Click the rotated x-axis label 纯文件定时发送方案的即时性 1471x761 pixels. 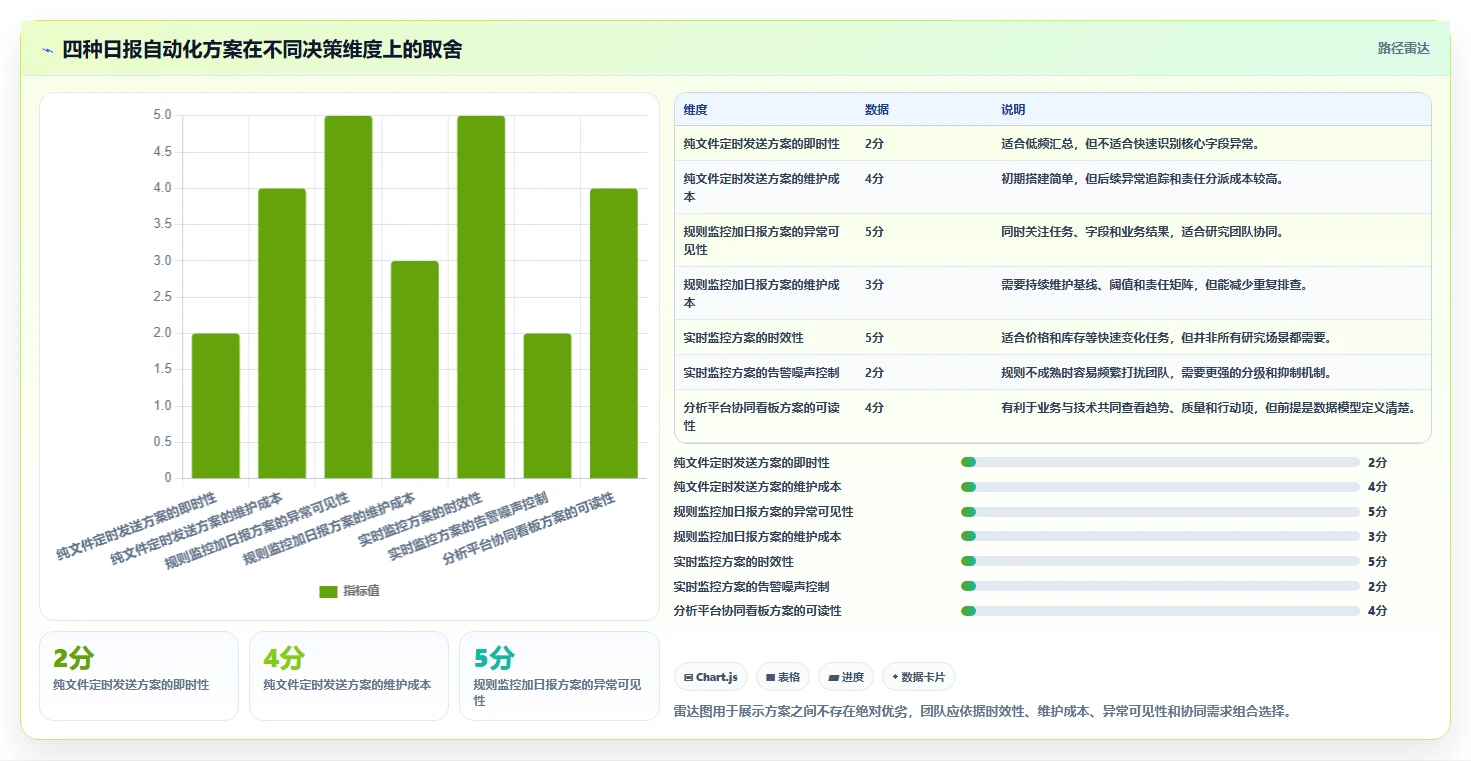pyautogui.click(x=137, y=526)
